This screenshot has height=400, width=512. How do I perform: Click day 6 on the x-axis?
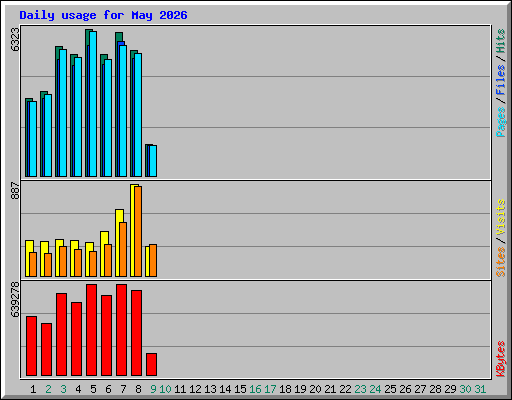[x=108, y=389]
